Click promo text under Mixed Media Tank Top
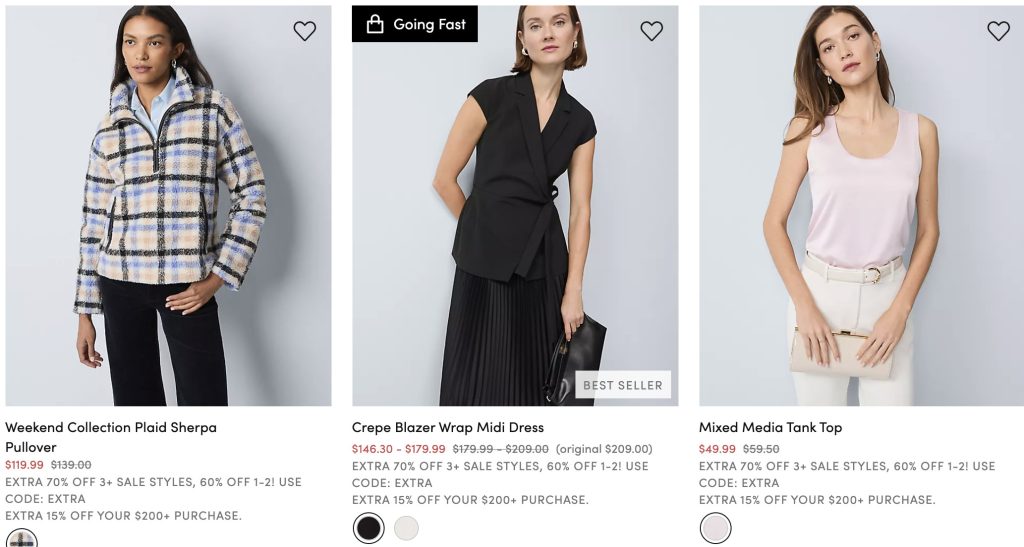The width and height of the screenshot is (1024, 547). [x=847, y=466]
